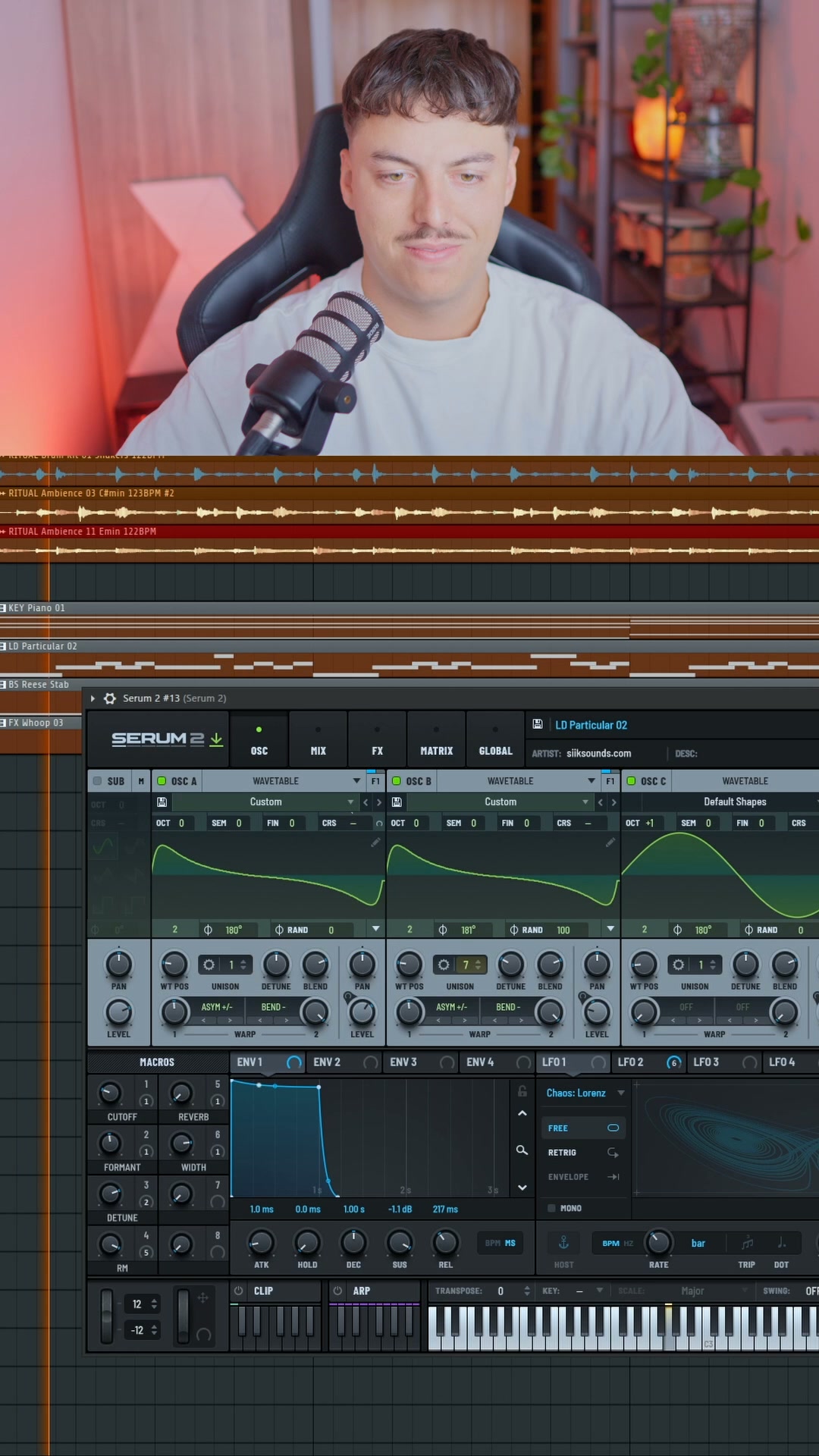Zoom the envelope with magnifier icon

[x=522, y=1150]
